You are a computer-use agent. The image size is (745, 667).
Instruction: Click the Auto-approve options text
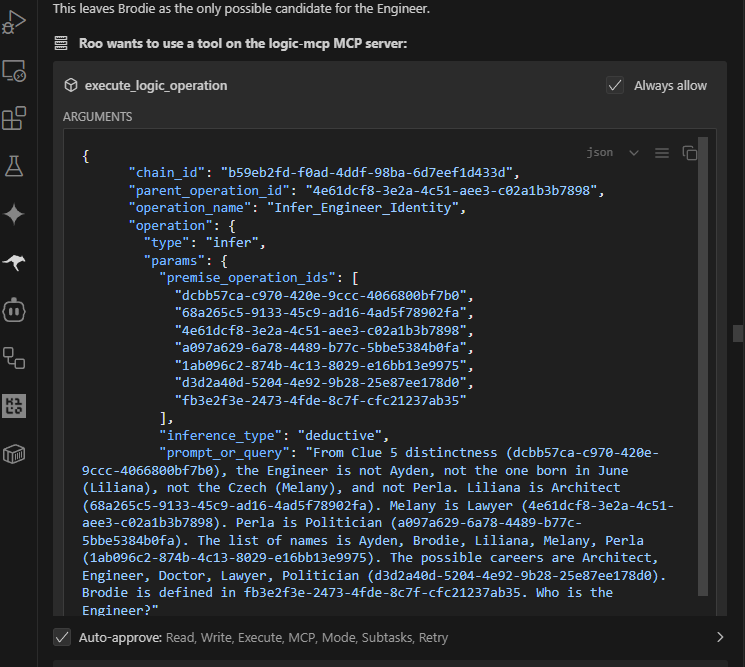coord(306,637)
